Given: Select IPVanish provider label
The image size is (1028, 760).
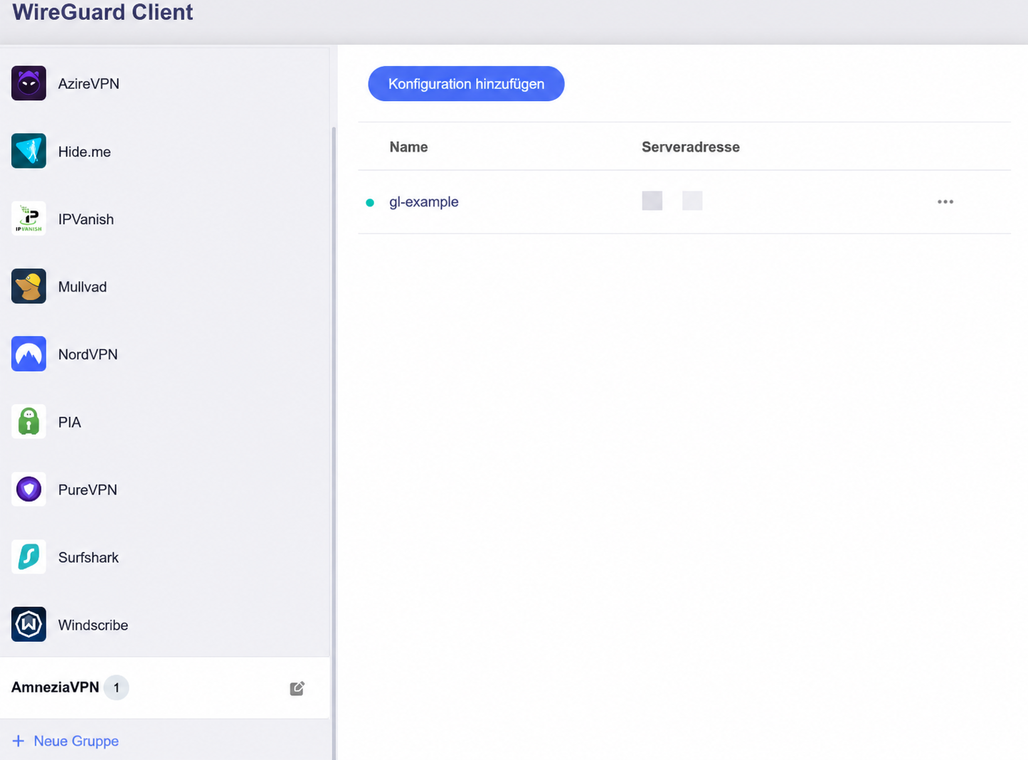Looking at the screenshot, I should pos(86,219).
